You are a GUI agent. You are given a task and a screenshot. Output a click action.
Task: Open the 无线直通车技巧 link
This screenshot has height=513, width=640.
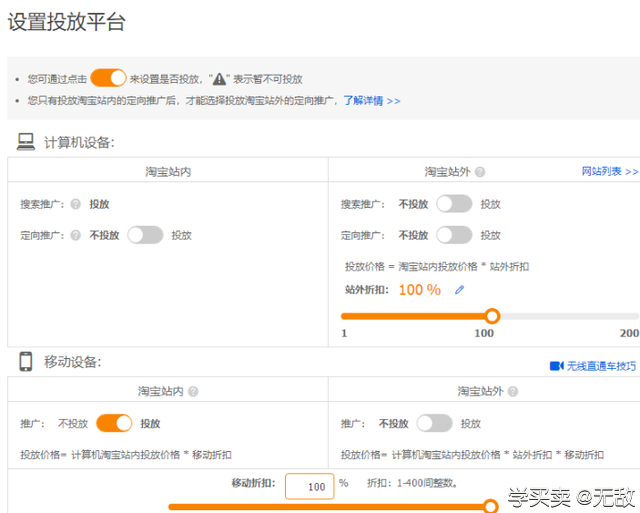[601, 366]
